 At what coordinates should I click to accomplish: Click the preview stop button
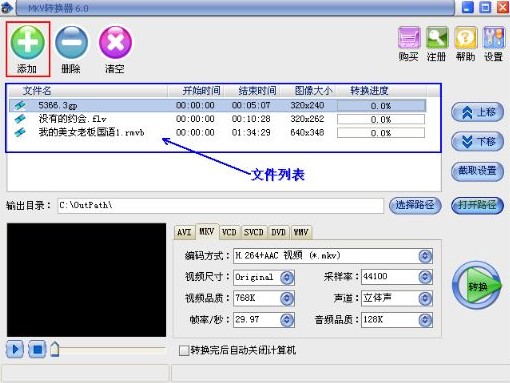(37, 349)
